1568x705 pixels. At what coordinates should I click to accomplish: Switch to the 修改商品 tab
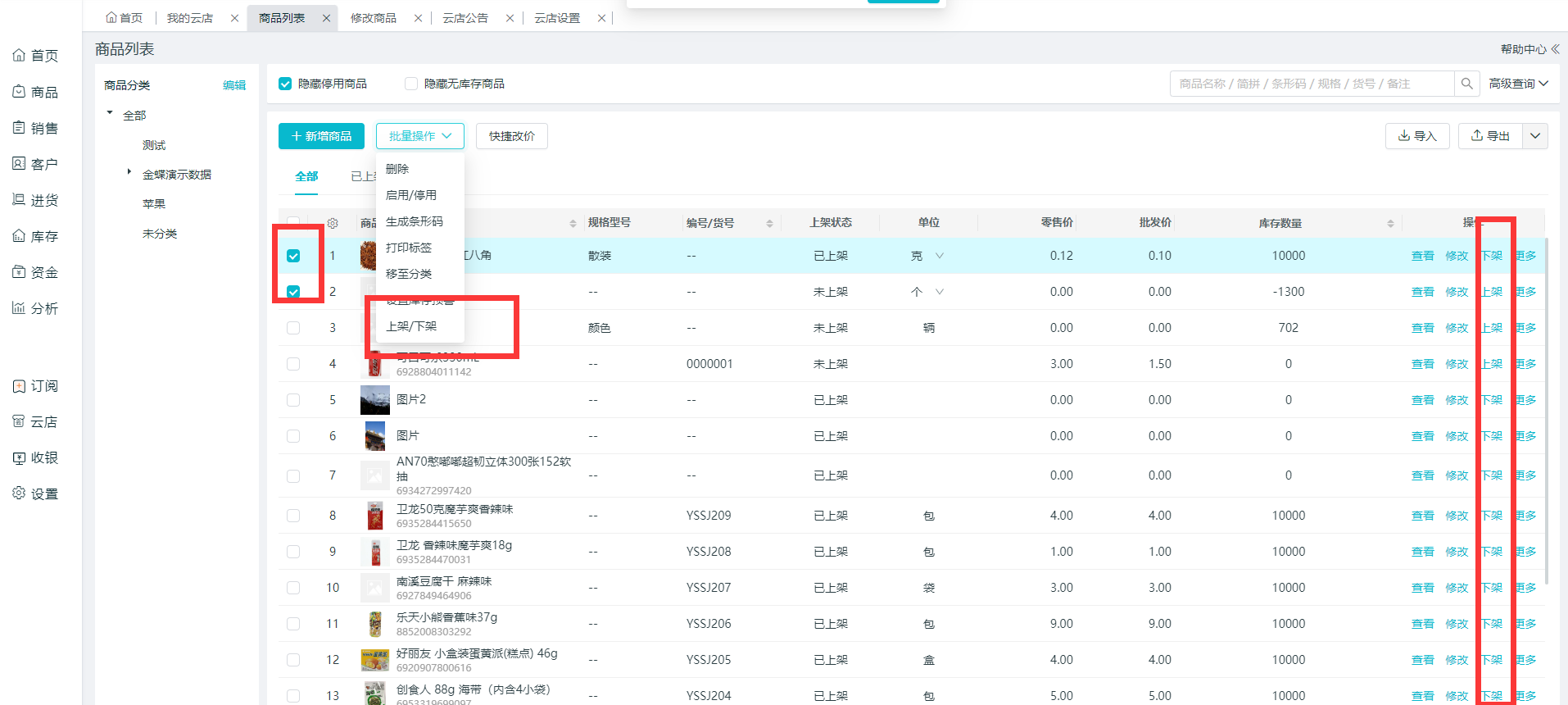pos(374,18)
